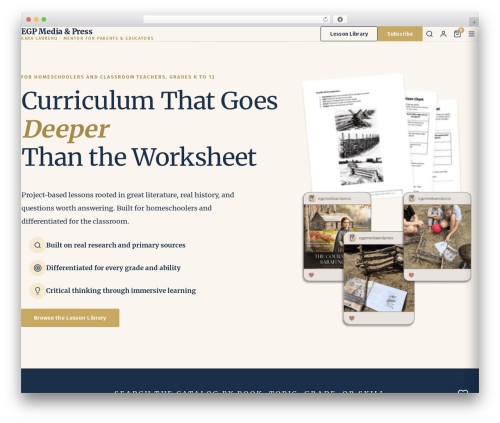This screenshot has width=500, height=423.
Task: Click avatar on the cabin book card
Action: (312, 198)
